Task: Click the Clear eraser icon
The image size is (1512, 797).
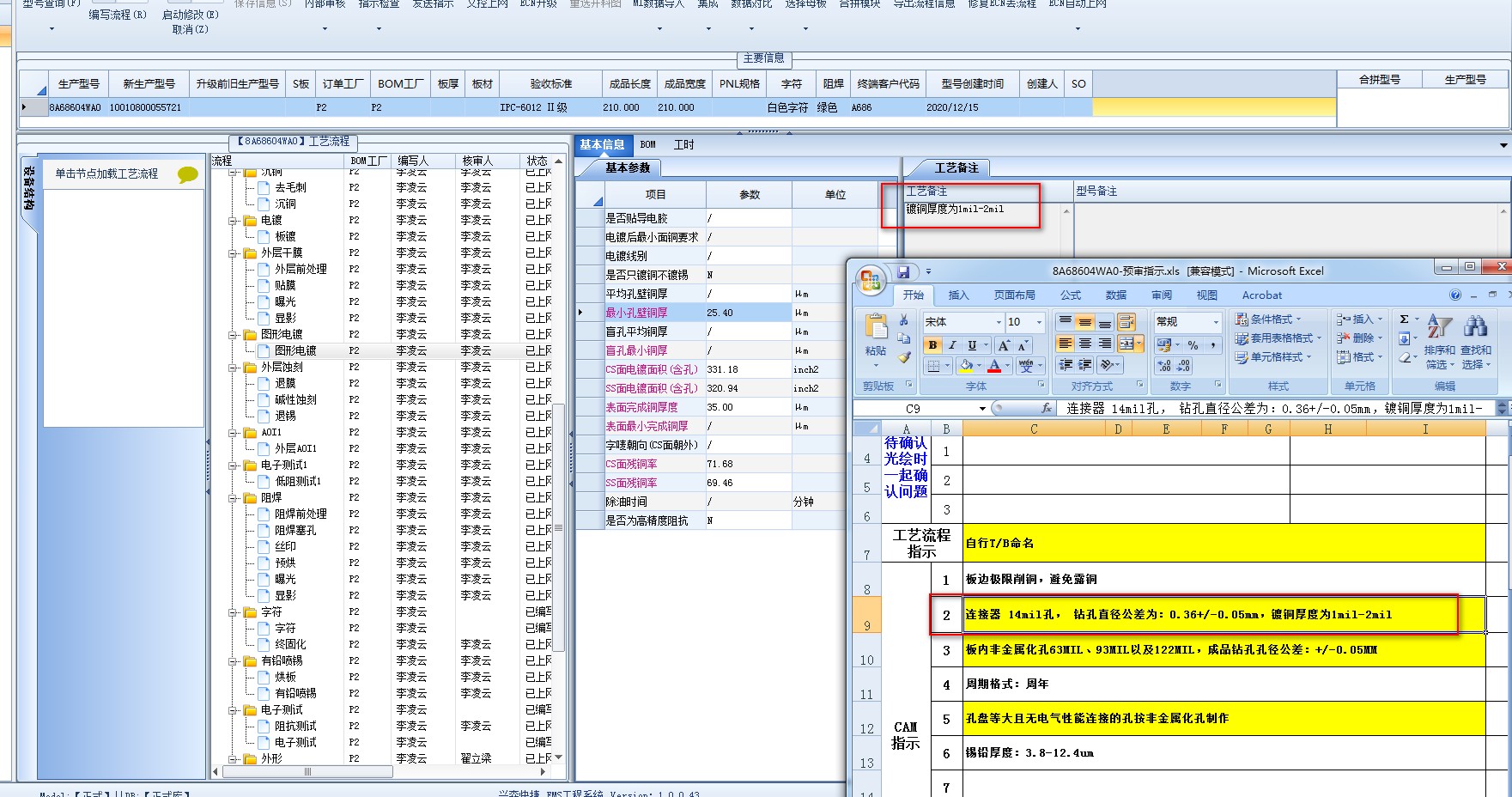Action: coord(1404,357)
